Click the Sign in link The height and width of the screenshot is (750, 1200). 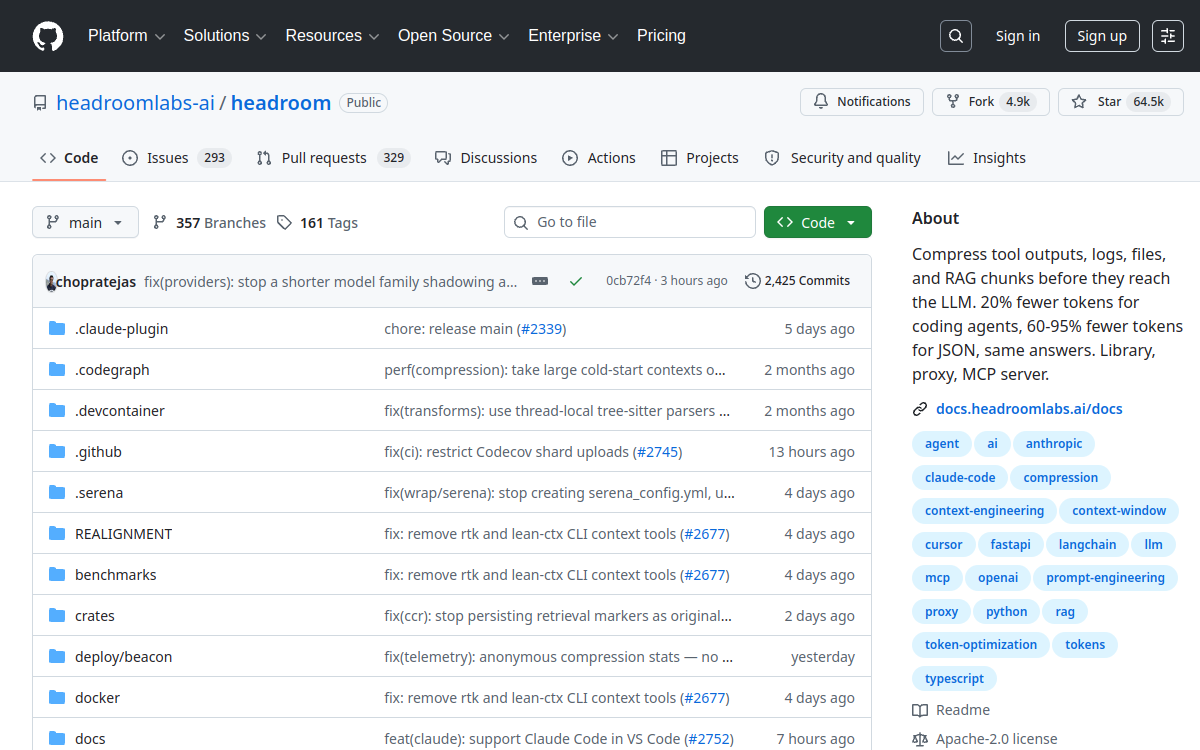point(1017,36)
